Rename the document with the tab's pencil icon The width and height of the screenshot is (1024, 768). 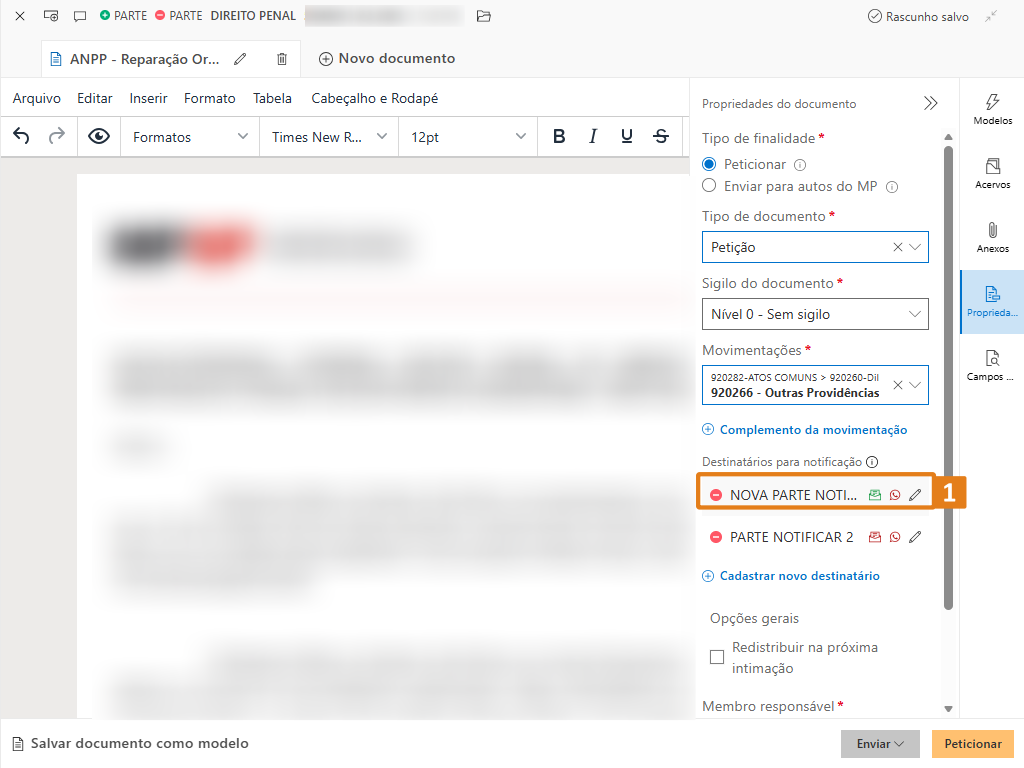(x=240, y=59)
